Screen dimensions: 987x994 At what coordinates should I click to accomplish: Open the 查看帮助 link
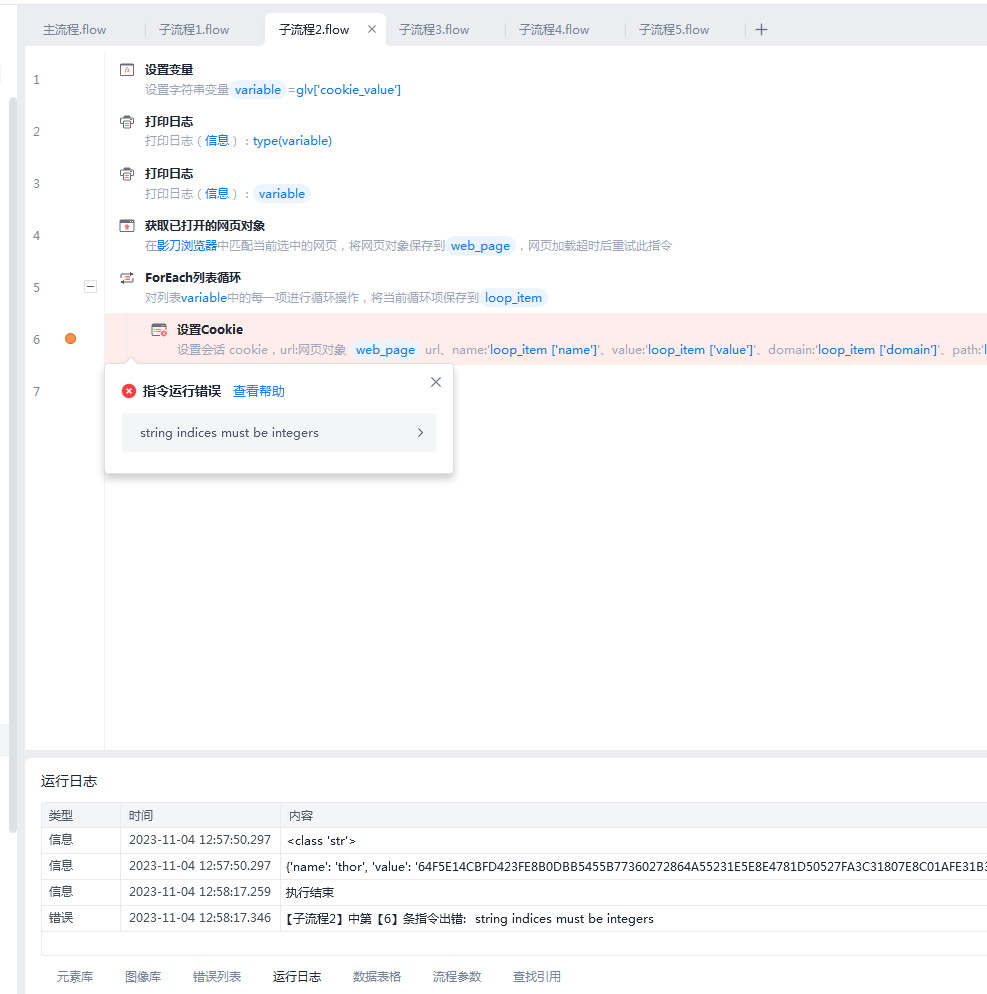(x=259, y=391)
